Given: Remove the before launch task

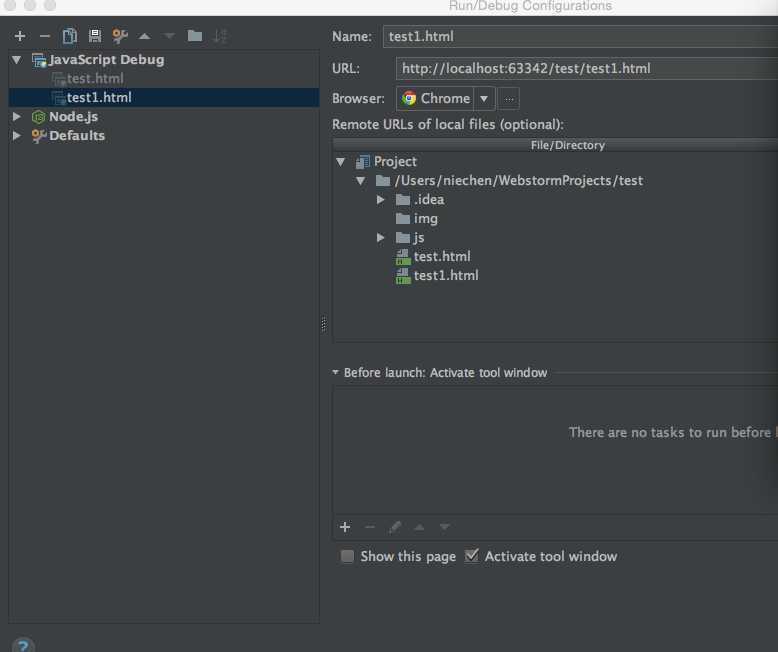Looking at the screenshot, I should click(370, 527).
